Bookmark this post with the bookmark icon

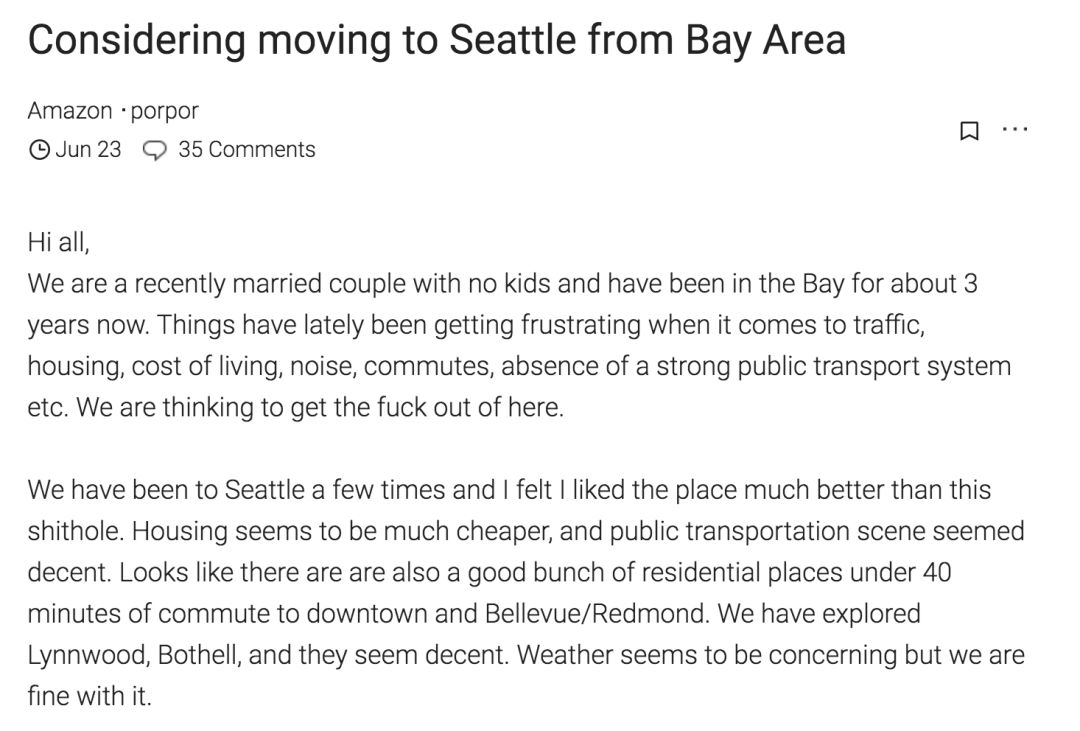pyautogui.click(x=968, y=131)
